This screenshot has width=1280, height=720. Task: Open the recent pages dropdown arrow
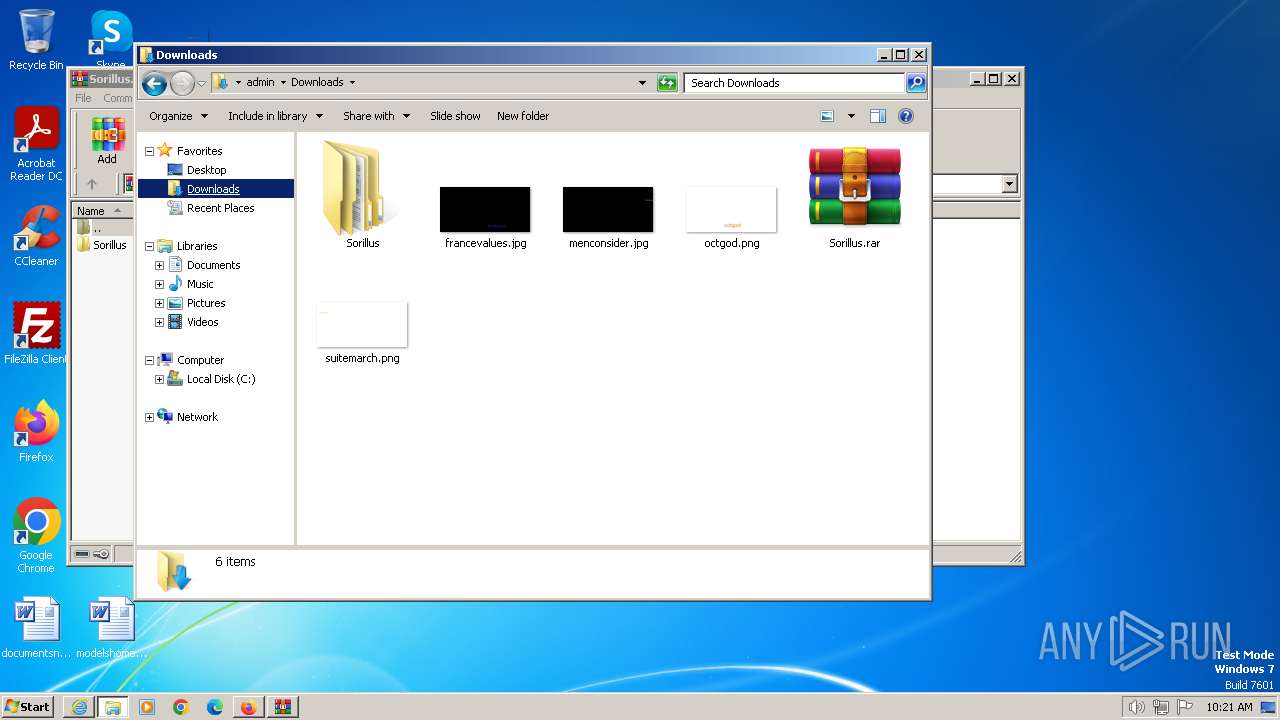pos(201,83)
